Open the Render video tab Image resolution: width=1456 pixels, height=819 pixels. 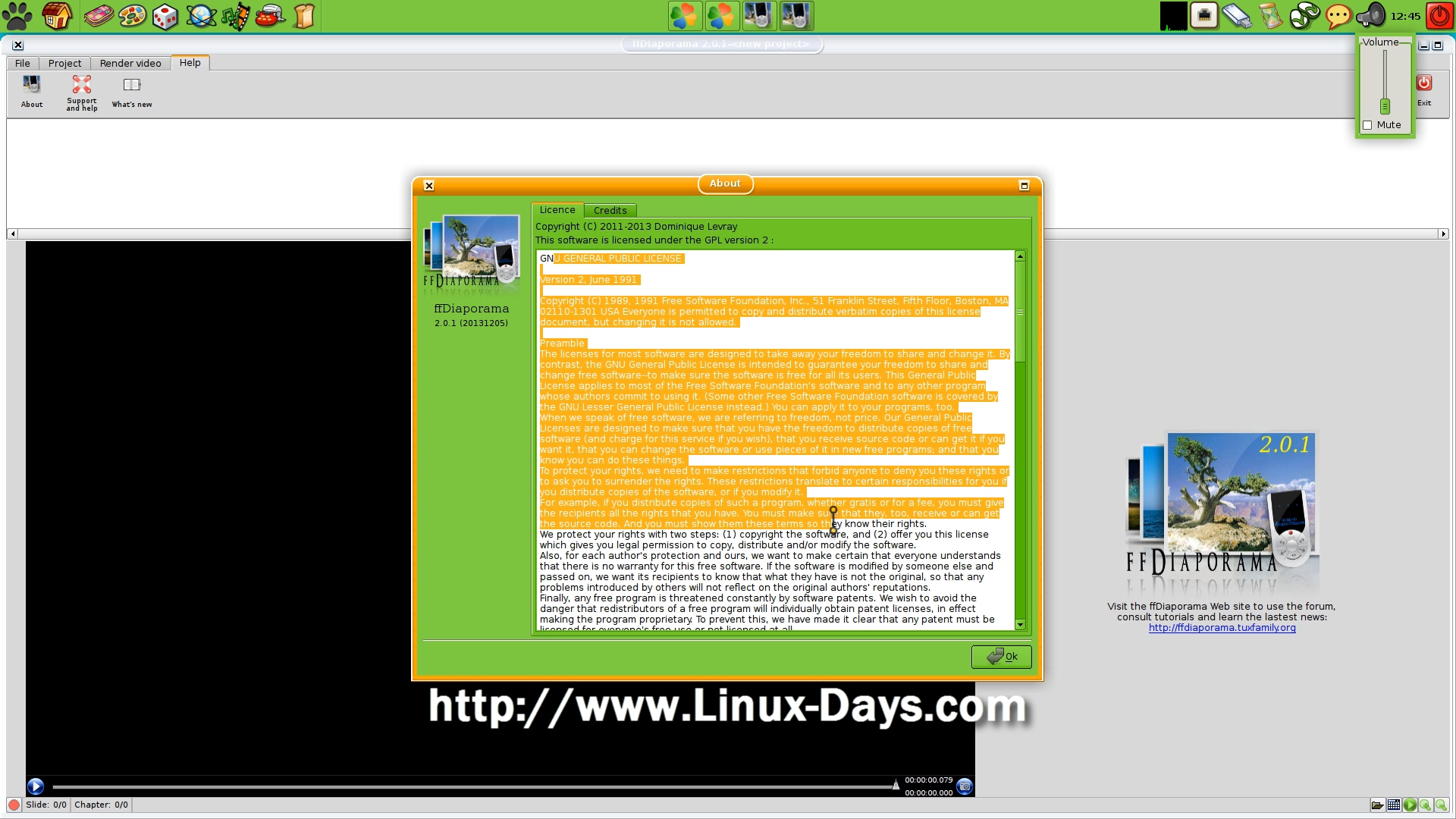[130, 64]
